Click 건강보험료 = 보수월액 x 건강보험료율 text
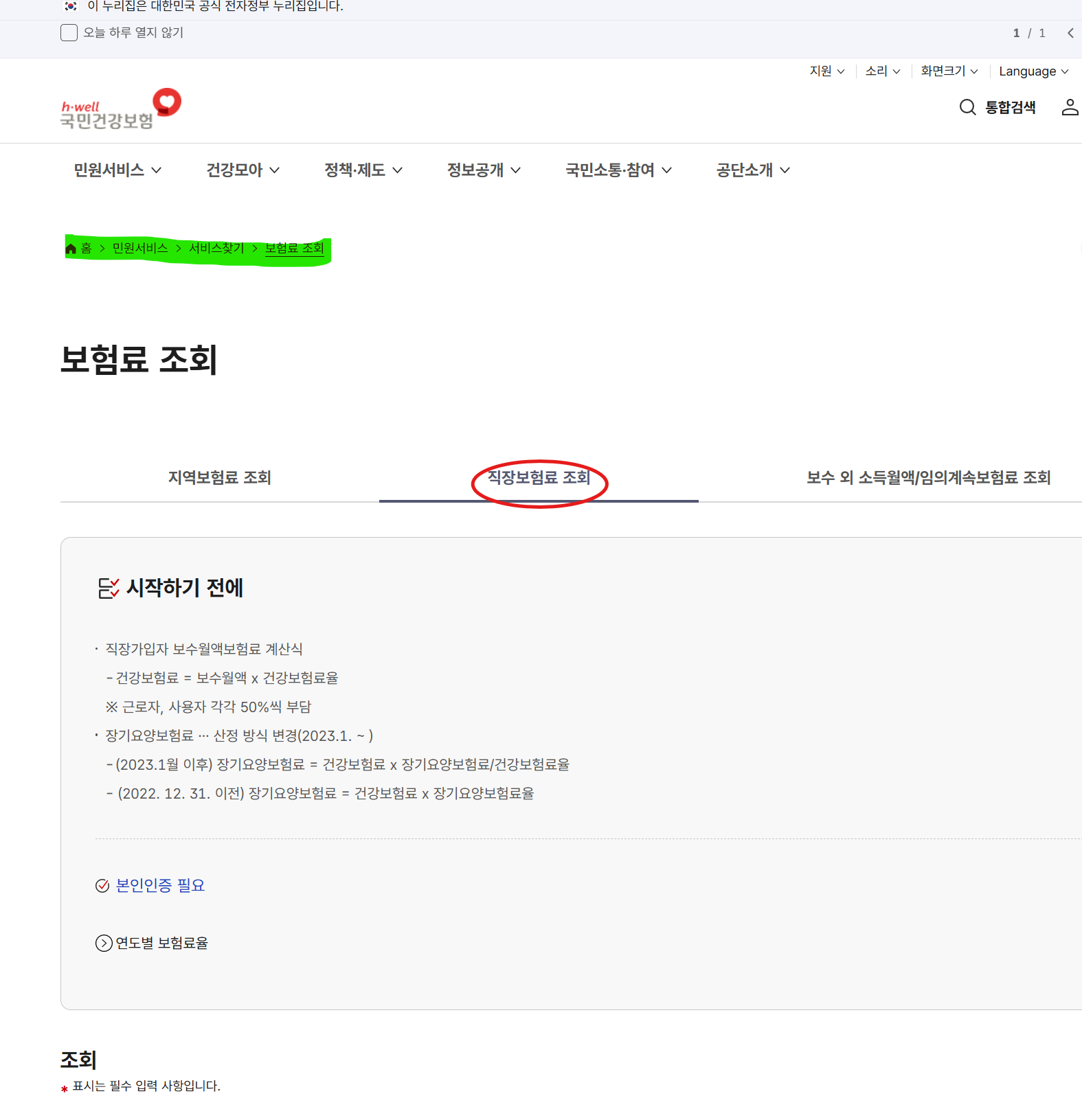Viewport: 1082px width, 1120px height. (x=227, y=678)
